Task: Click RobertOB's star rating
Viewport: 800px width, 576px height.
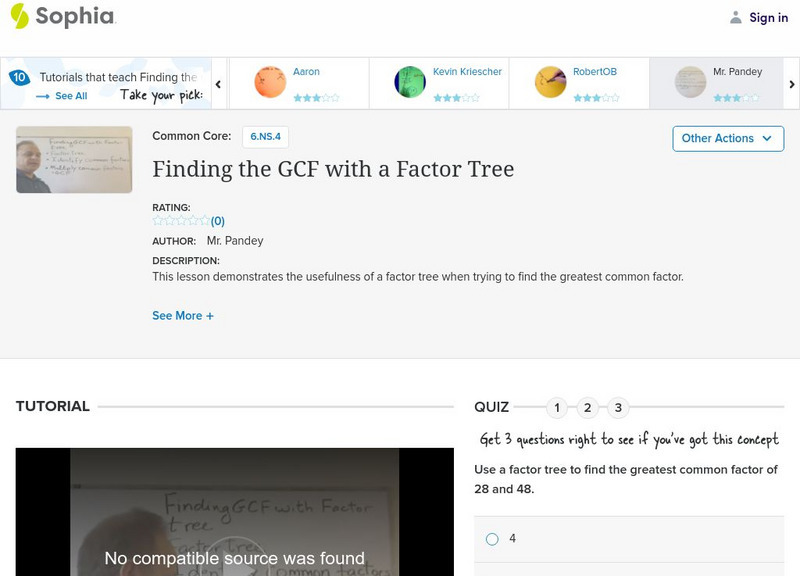Action: (596, 97)
